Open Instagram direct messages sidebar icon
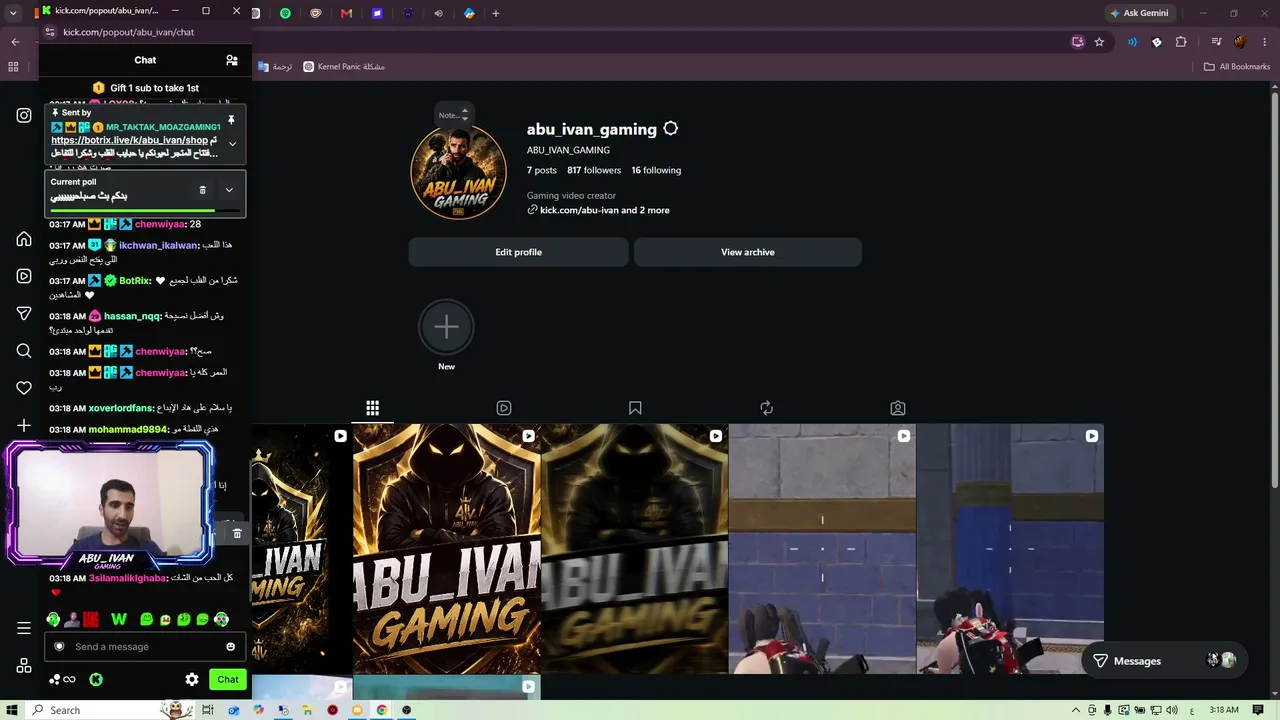 click(x=24, y=314)
